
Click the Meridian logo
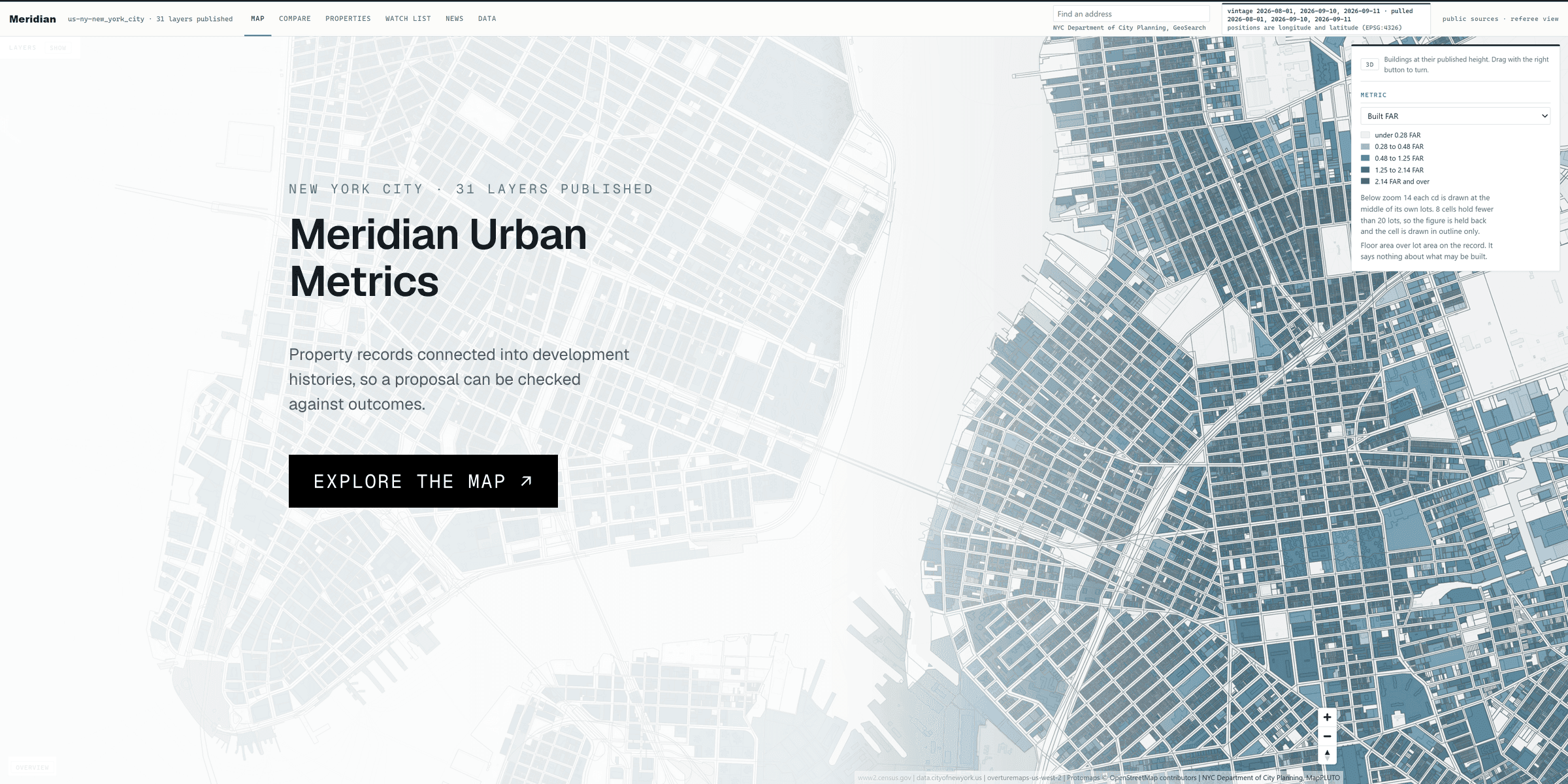click(33, 19)
